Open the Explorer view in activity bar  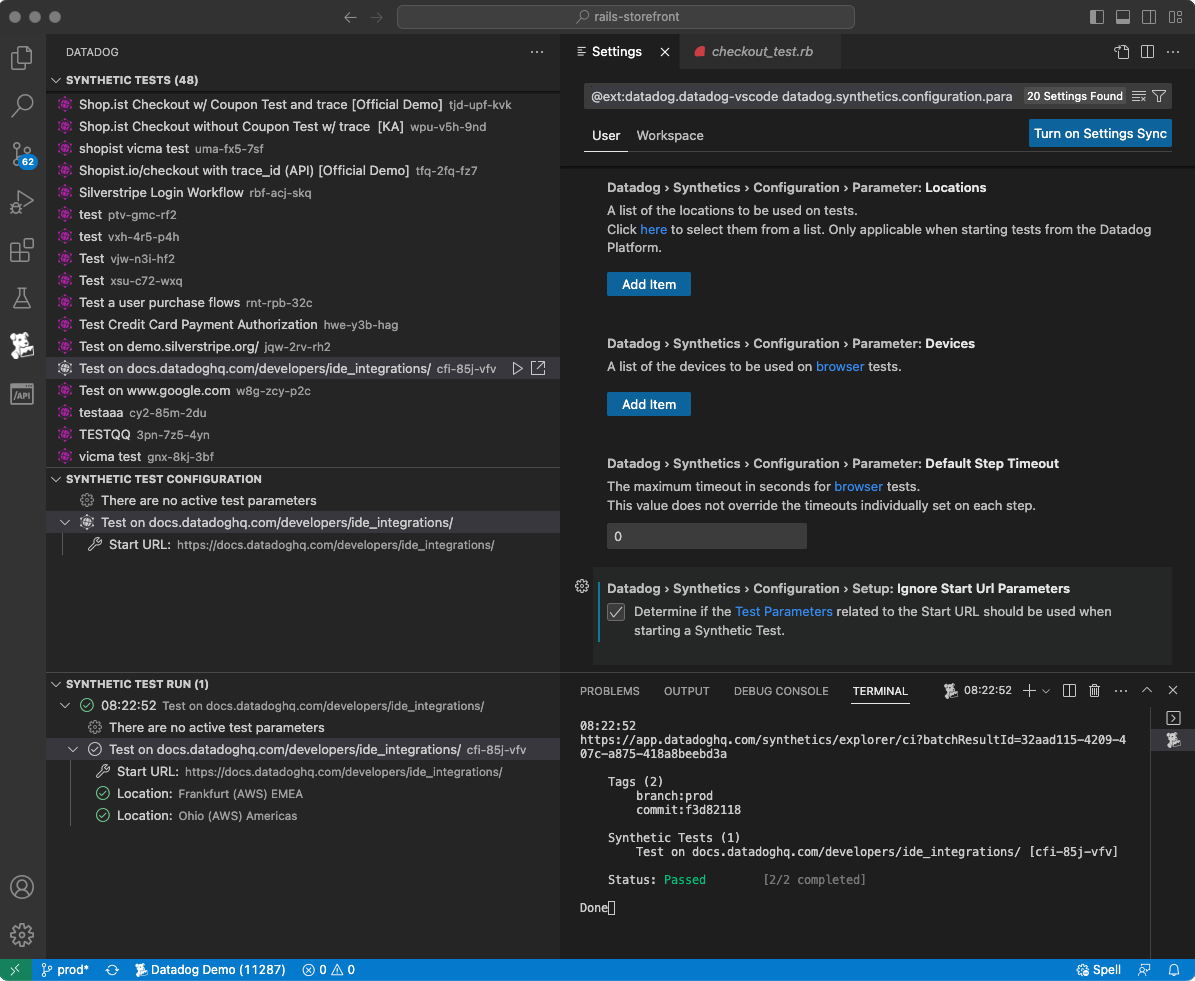coord(22,58)
